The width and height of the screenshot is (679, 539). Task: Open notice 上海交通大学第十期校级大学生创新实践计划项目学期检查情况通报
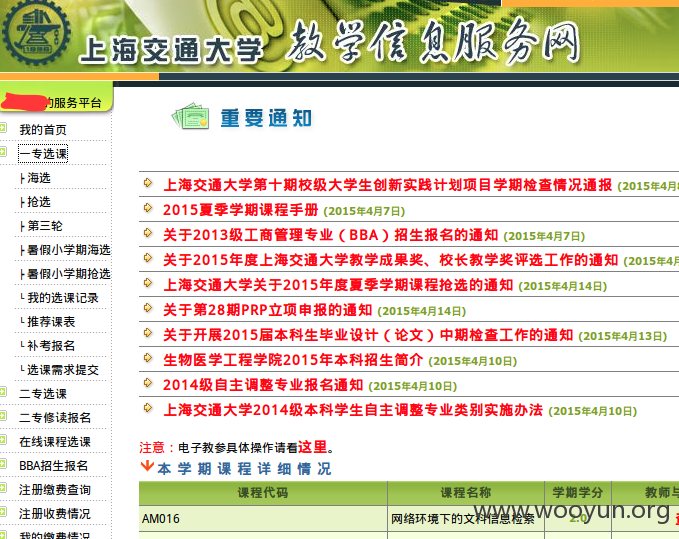coord(388,185)
